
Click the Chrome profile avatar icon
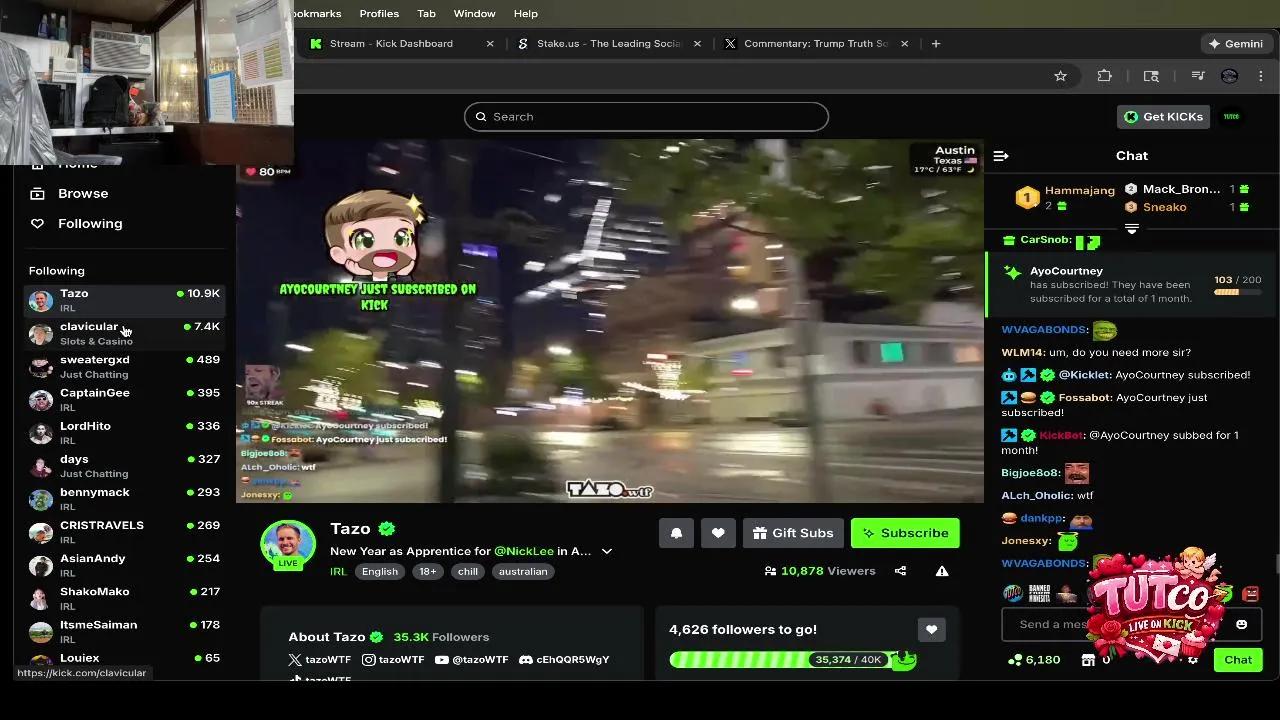(1229, 76)
